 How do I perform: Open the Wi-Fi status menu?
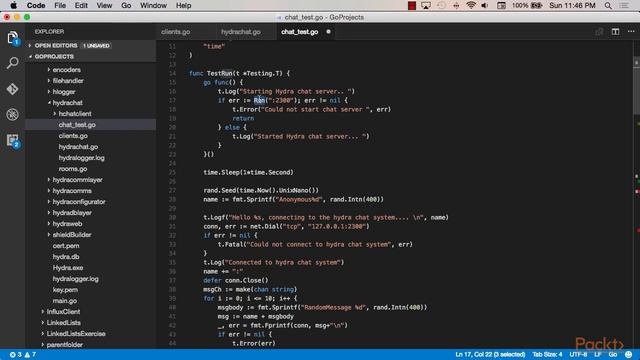click(x=471, y=6)
